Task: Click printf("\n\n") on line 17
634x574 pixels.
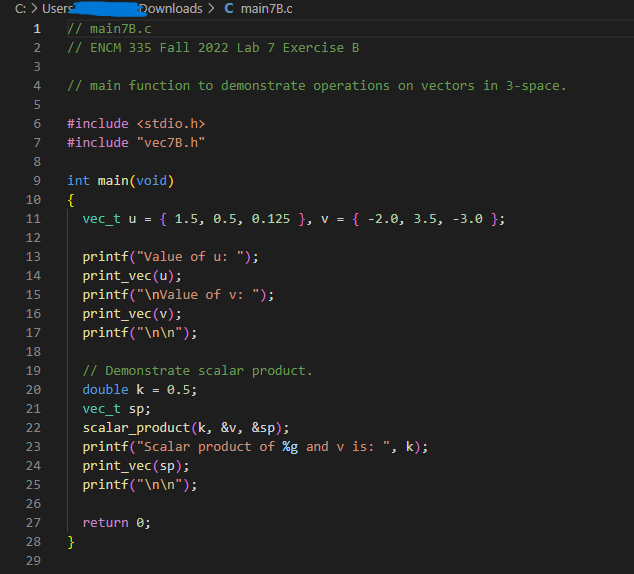Action: point(140,333)
